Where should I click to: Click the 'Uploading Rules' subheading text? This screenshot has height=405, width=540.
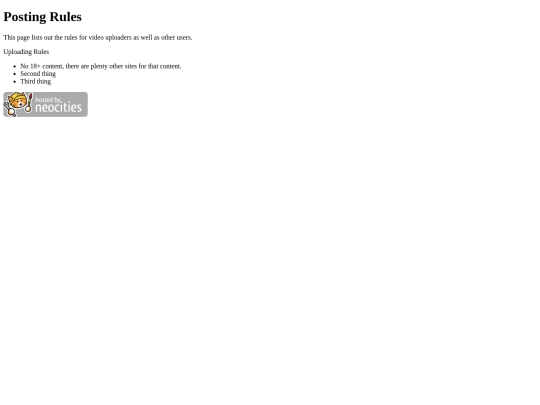pos(26,52)
